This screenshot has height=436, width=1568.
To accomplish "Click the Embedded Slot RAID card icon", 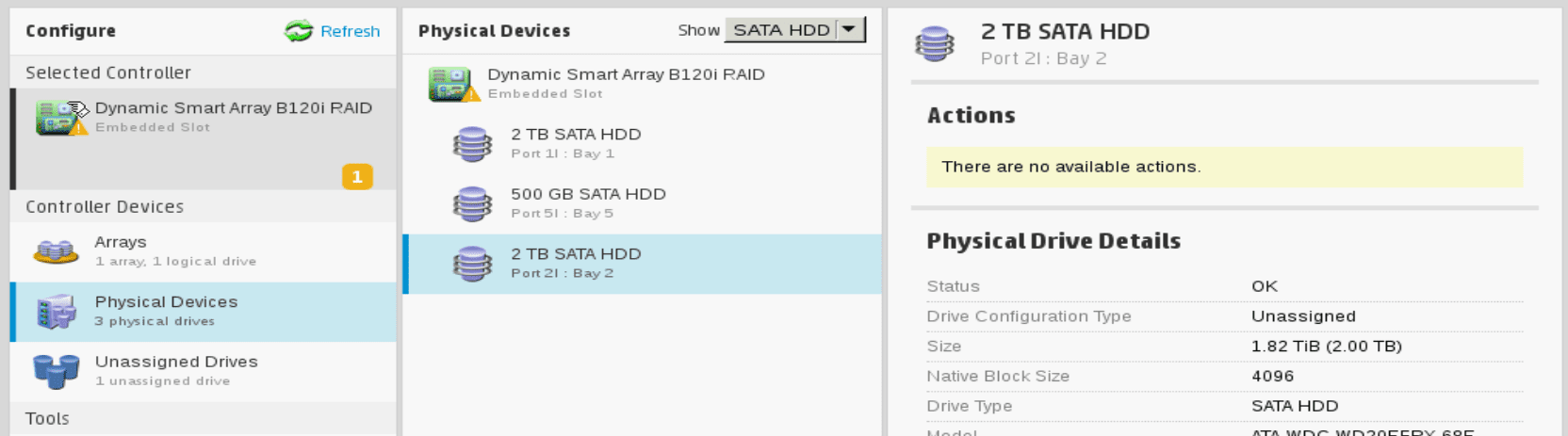I will pyautogui.click(x=451, y=84).
